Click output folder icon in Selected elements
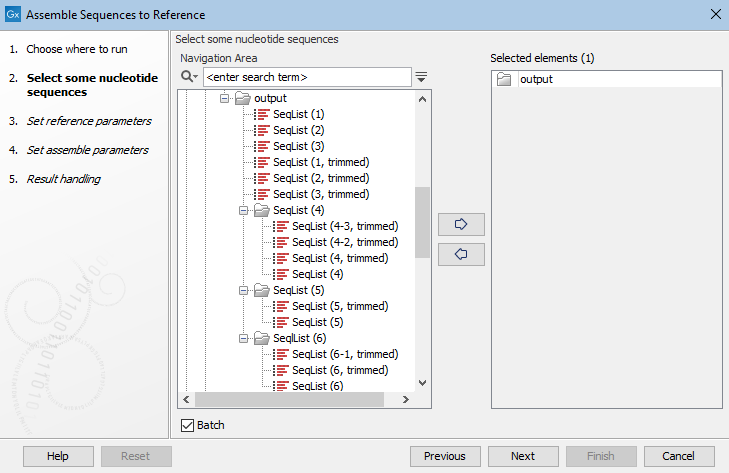The height and width of the screenshot is (473, 729). [505, 79]
